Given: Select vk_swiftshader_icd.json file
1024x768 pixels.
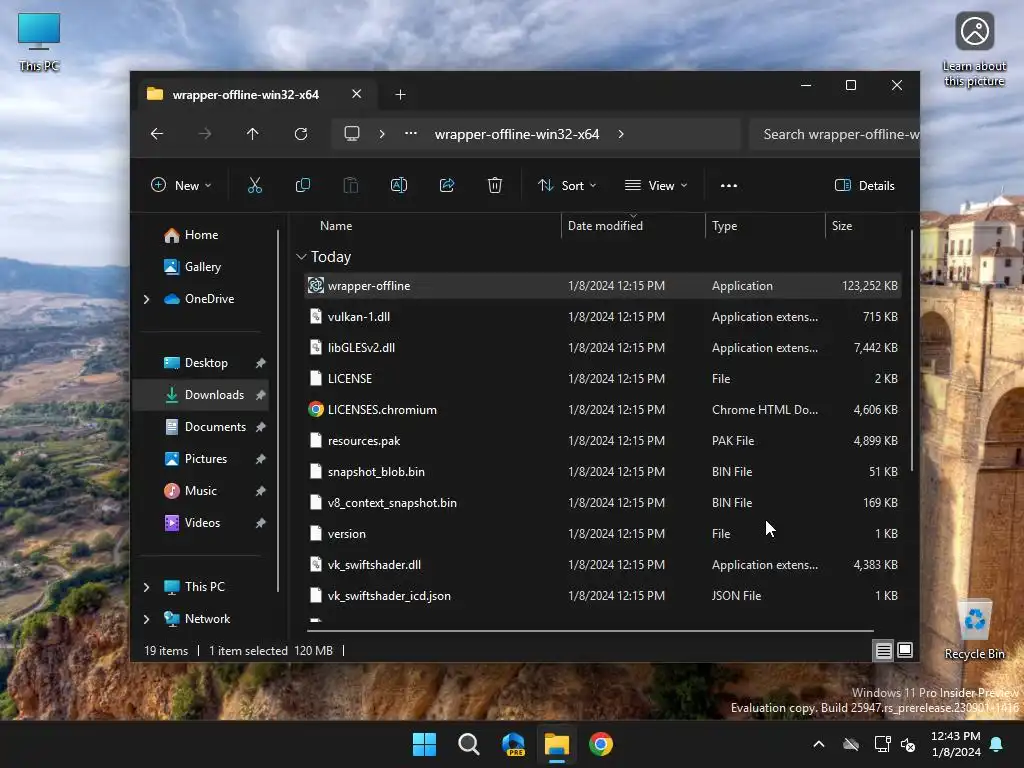Looking at the screenshot, I should click(x=603, y=596).
